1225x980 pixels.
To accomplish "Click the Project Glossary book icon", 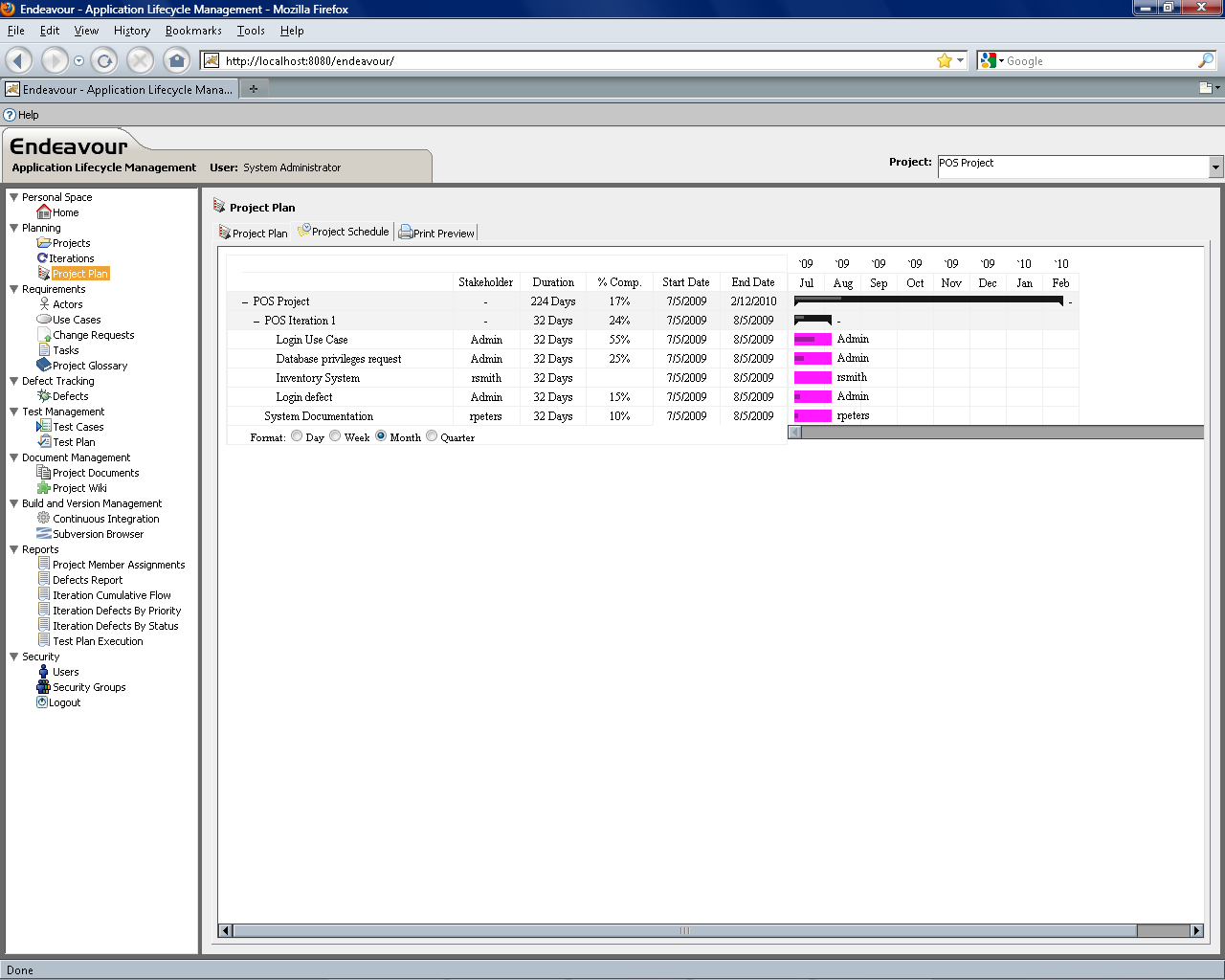I will [x=44, y=365].
